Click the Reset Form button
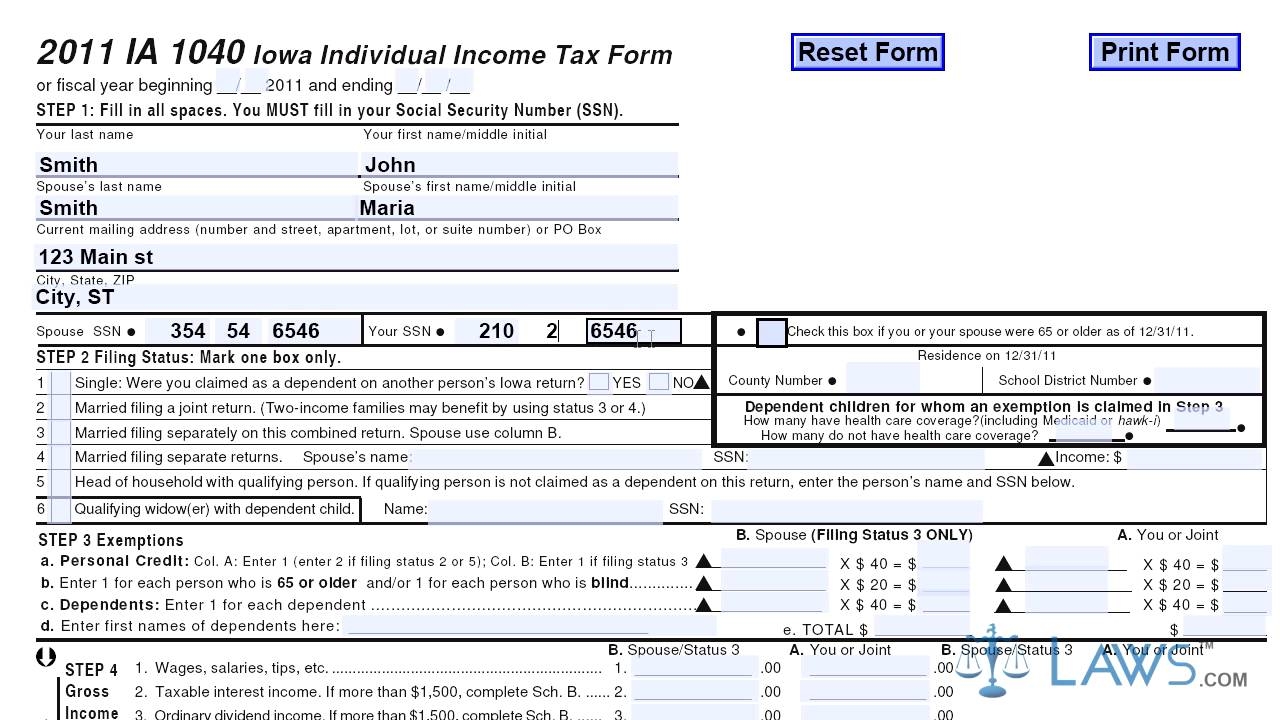The height and width of the screenshot is (720, 1280). [866, 51]
